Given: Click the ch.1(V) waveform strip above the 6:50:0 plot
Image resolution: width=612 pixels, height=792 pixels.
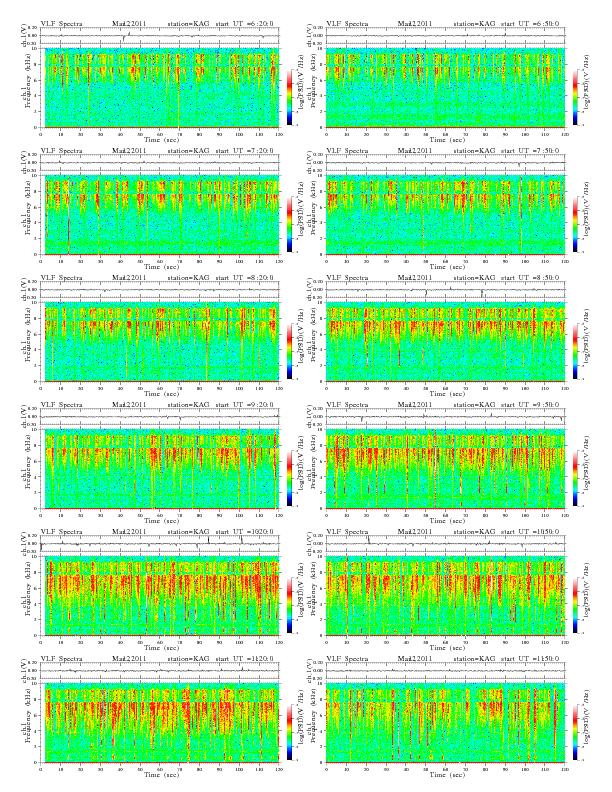Looking at the screenshot, I should coord(445,36).
